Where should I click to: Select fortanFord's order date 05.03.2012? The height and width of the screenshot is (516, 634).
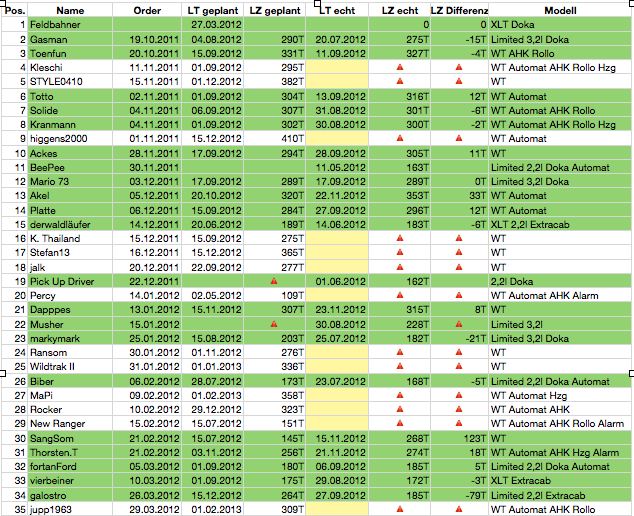point(154,466)
